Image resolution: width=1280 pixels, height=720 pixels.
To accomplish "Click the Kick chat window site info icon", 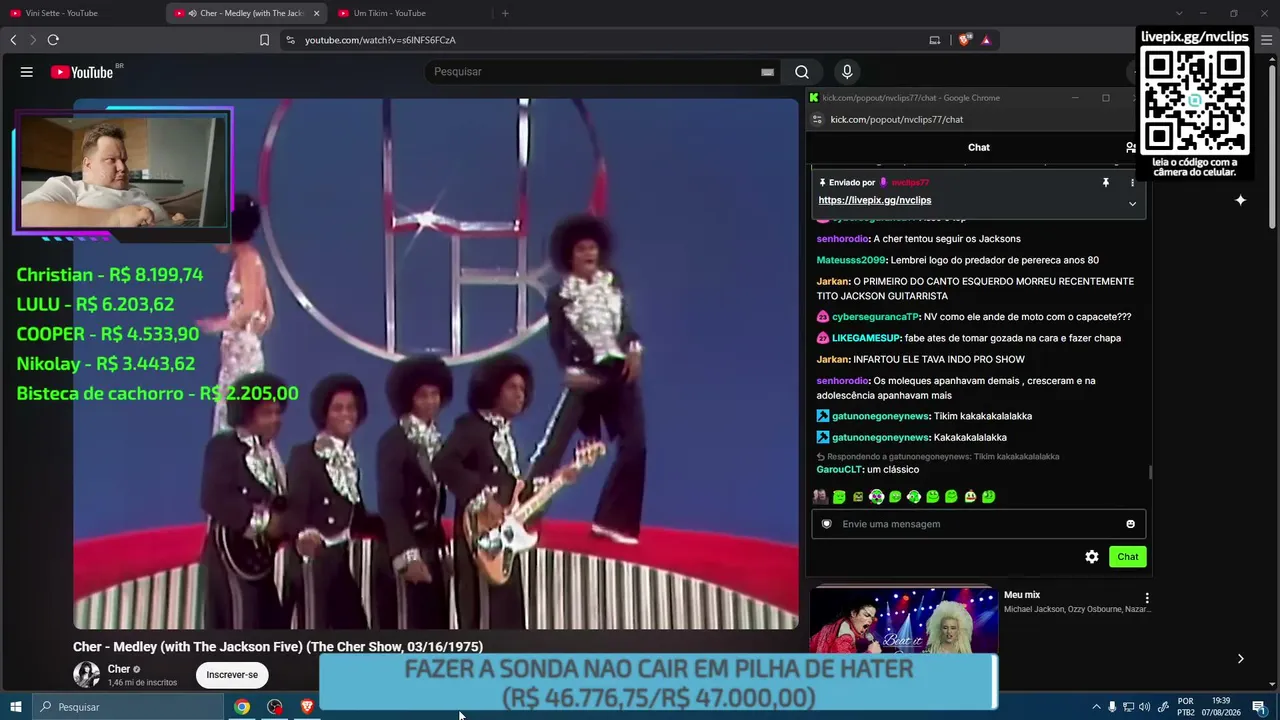I will click(817, 119).
